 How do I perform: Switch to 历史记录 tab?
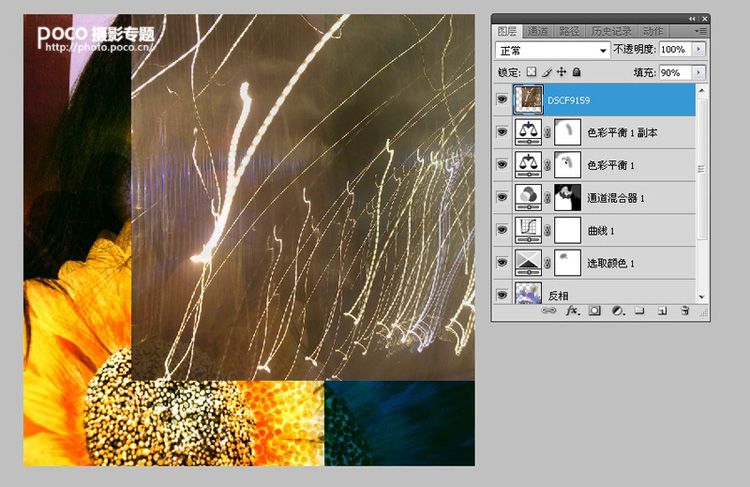(x=611, y=31)
